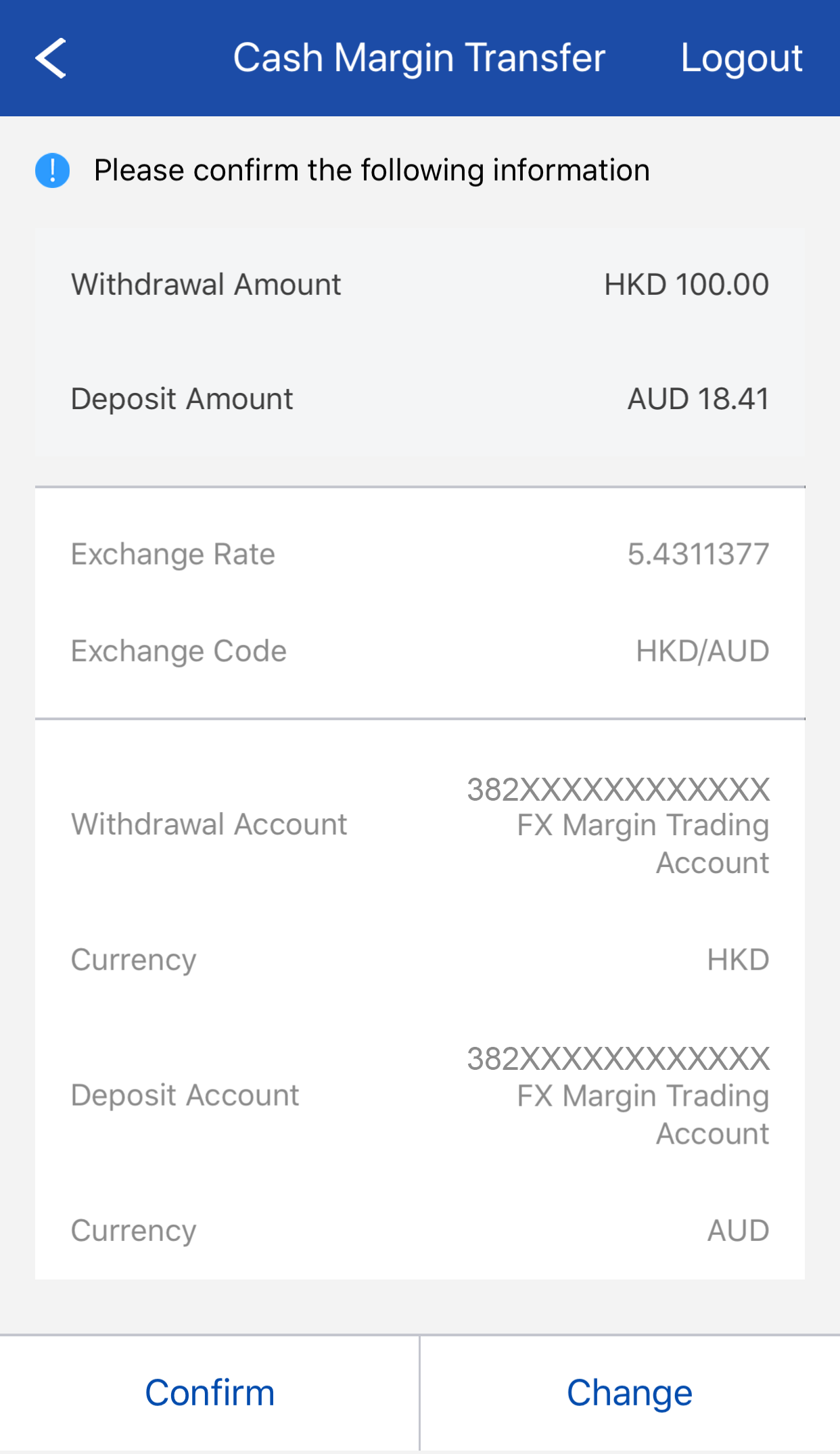Click the Exchange Rate label

[x=173, y=555]
